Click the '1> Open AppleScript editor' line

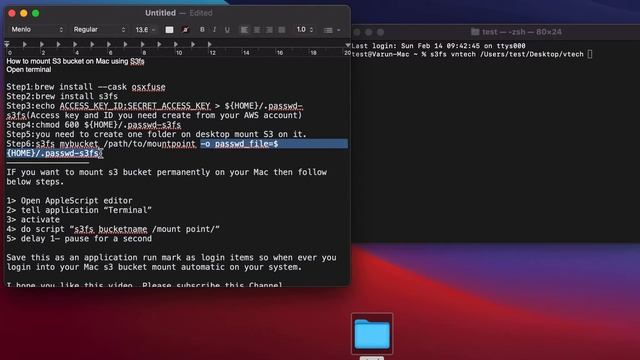point(69,201)
